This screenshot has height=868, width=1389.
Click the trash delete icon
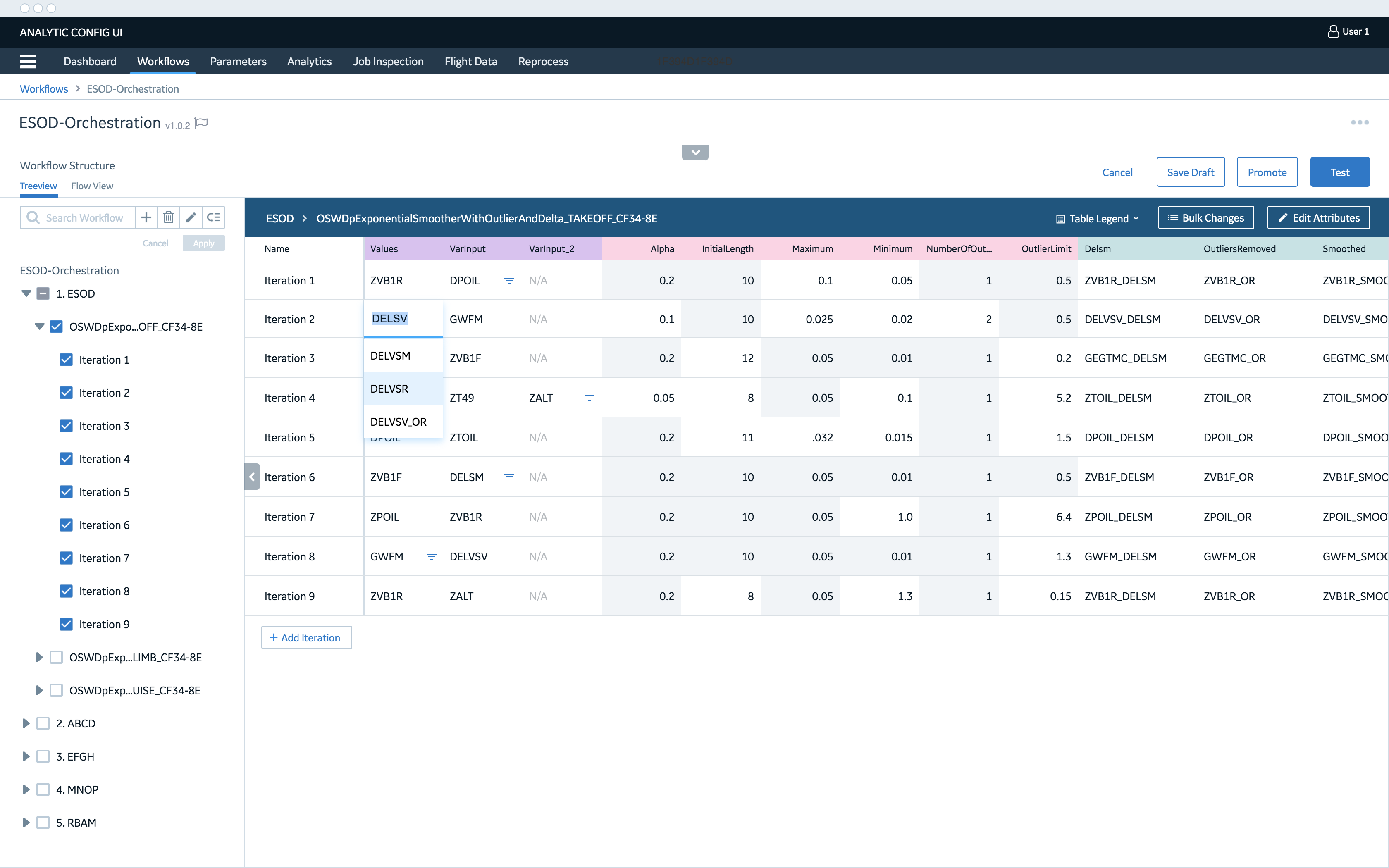169,217
